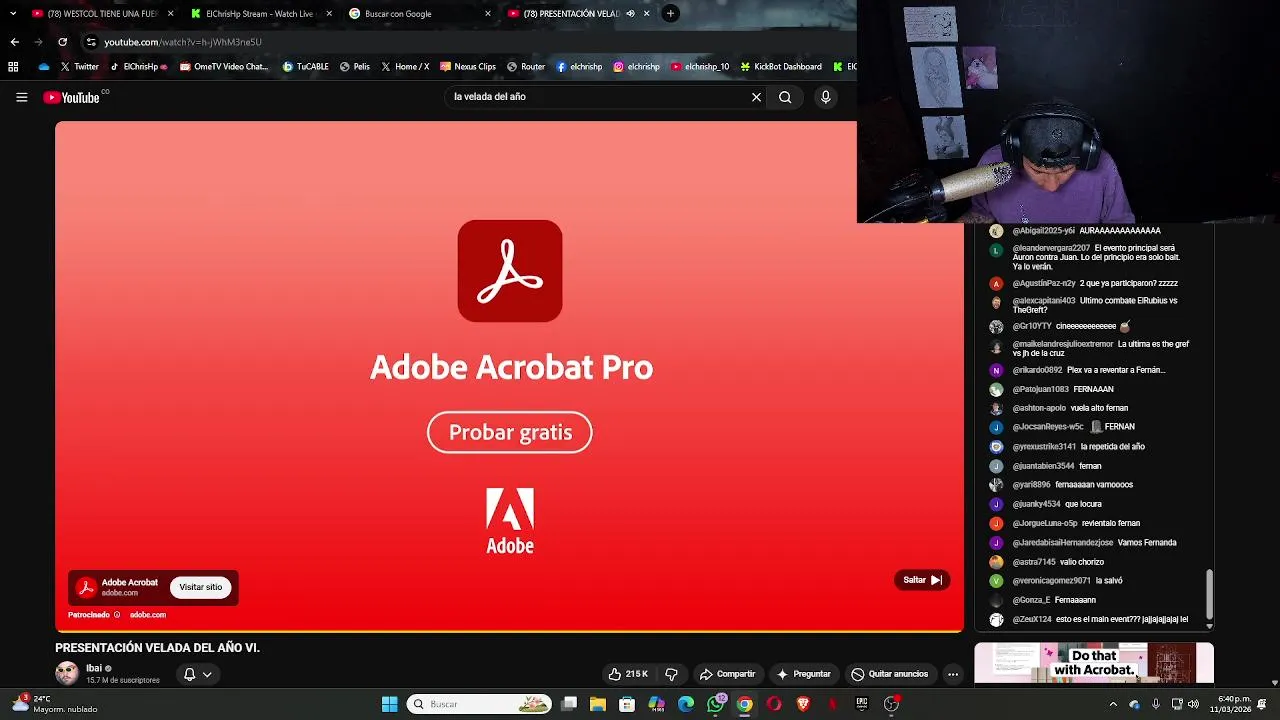Open the Nexus Clips bookmark
The height and width of the screenshot is (720, 1280).
[x=467, y=67]
